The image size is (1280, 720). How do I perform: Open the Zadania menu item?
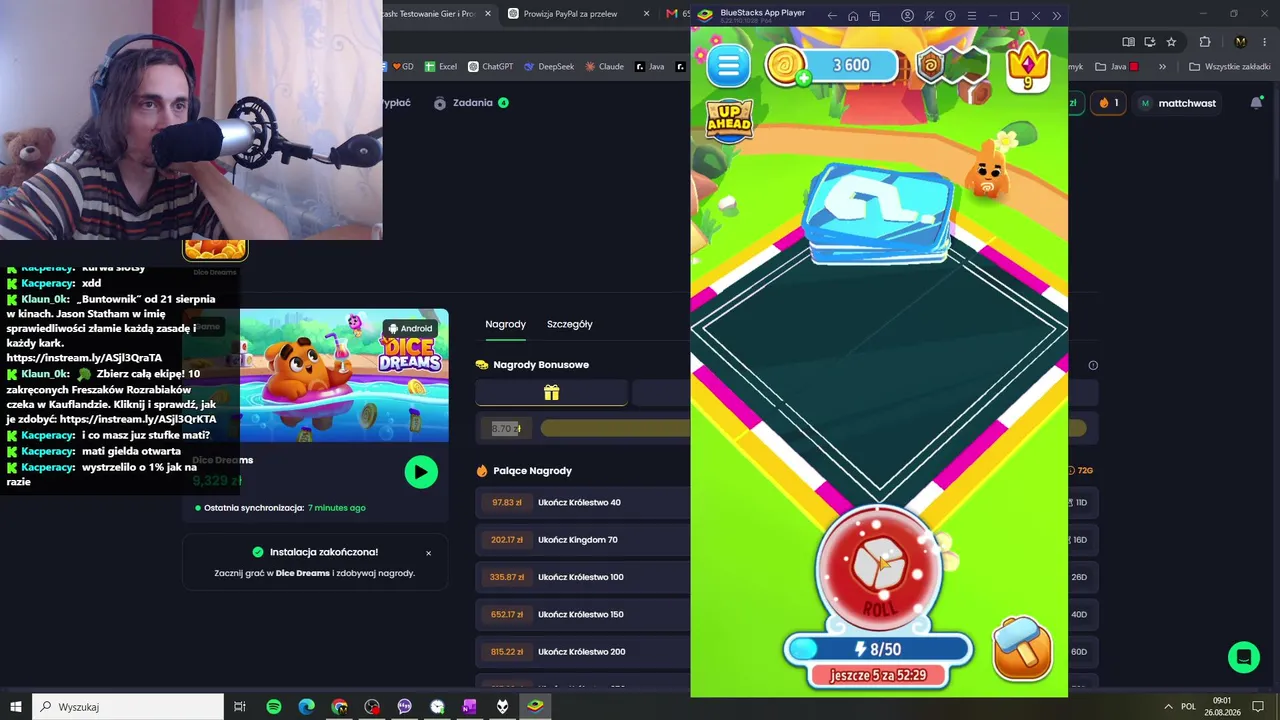coord(471,103)
